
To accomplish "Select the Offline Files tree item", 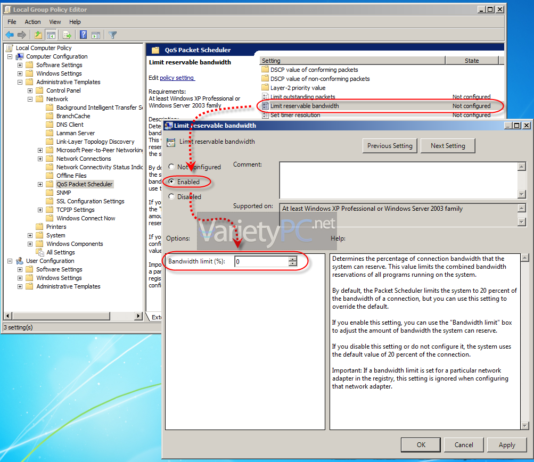I will click(71, 176).
